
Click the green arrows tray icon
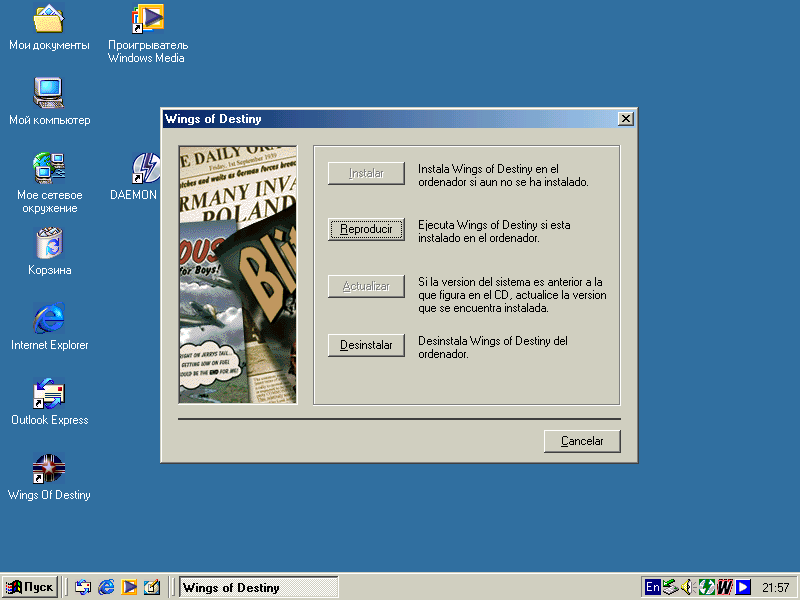[707, 587]
